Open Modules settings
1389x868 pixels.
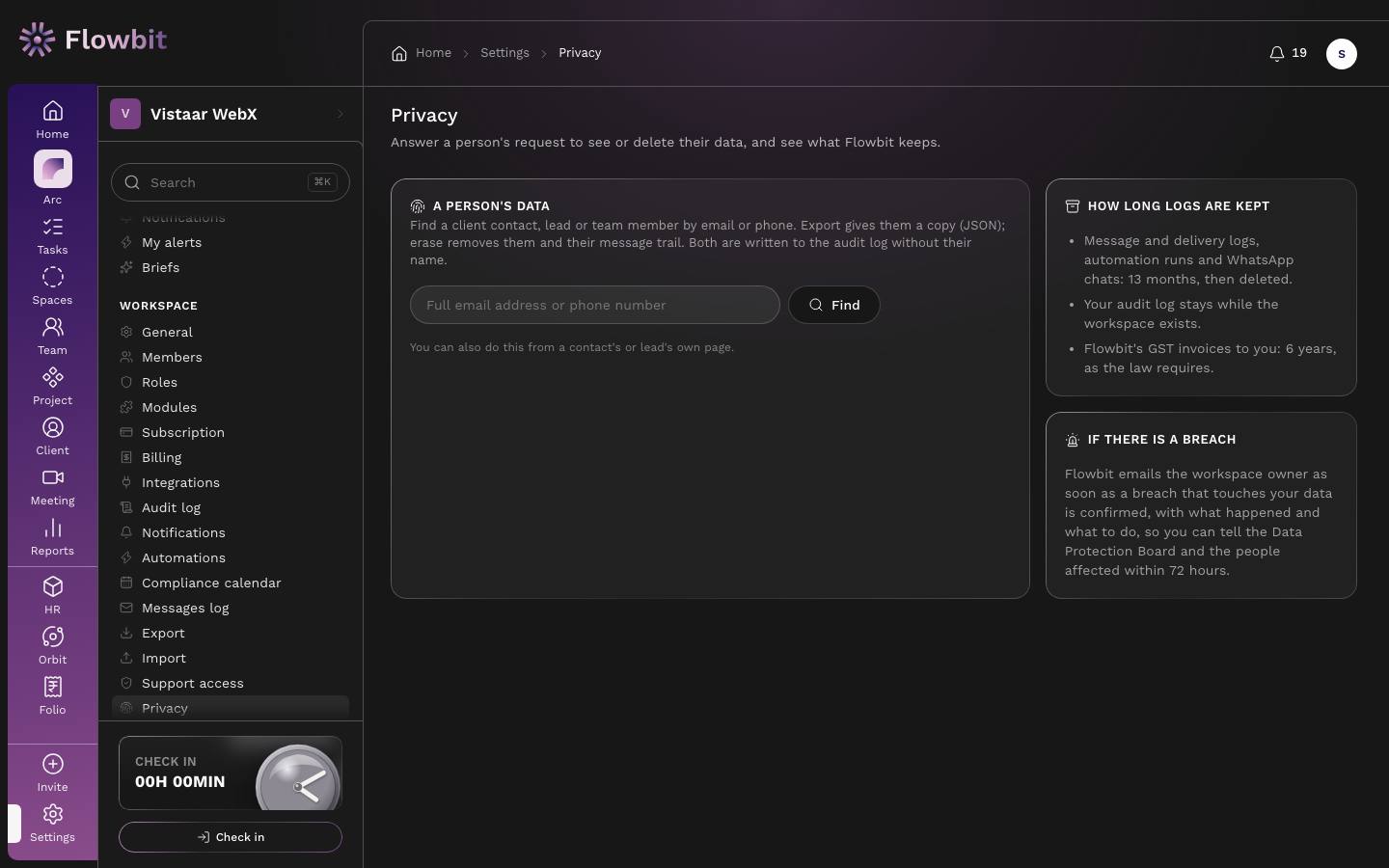click(x=231, y=407)
